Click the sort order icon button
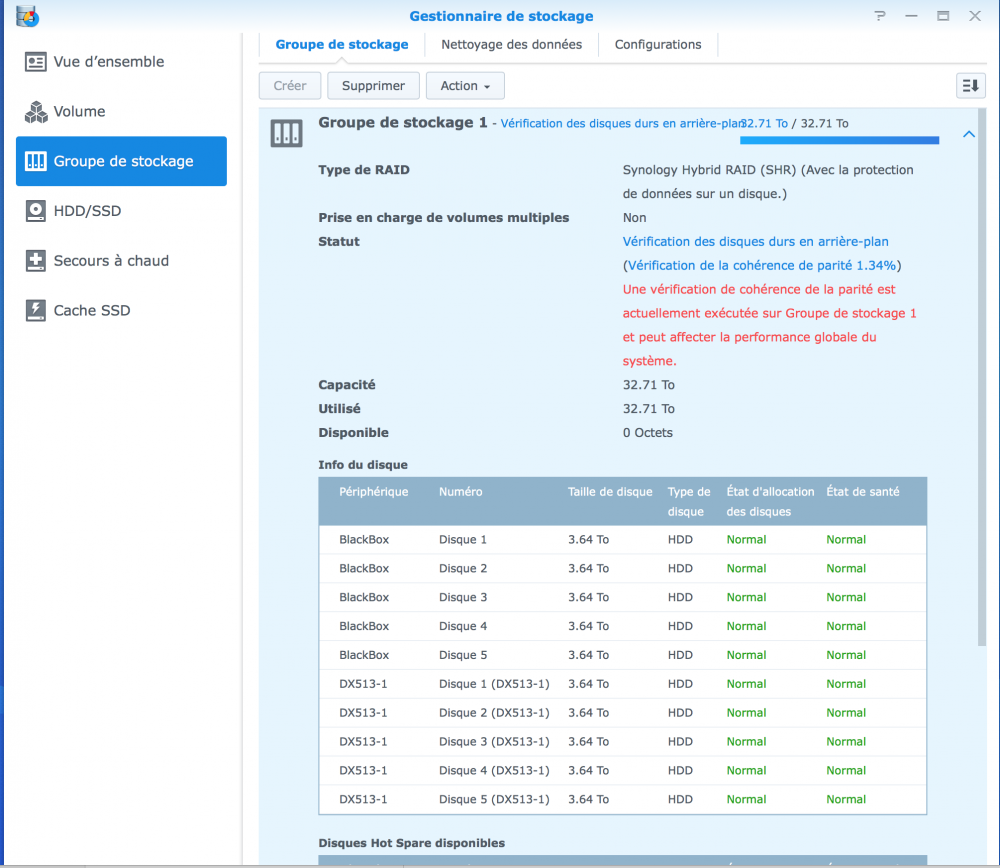The height and width of the screenshot is (868, 1000). [x=970, y=86]
